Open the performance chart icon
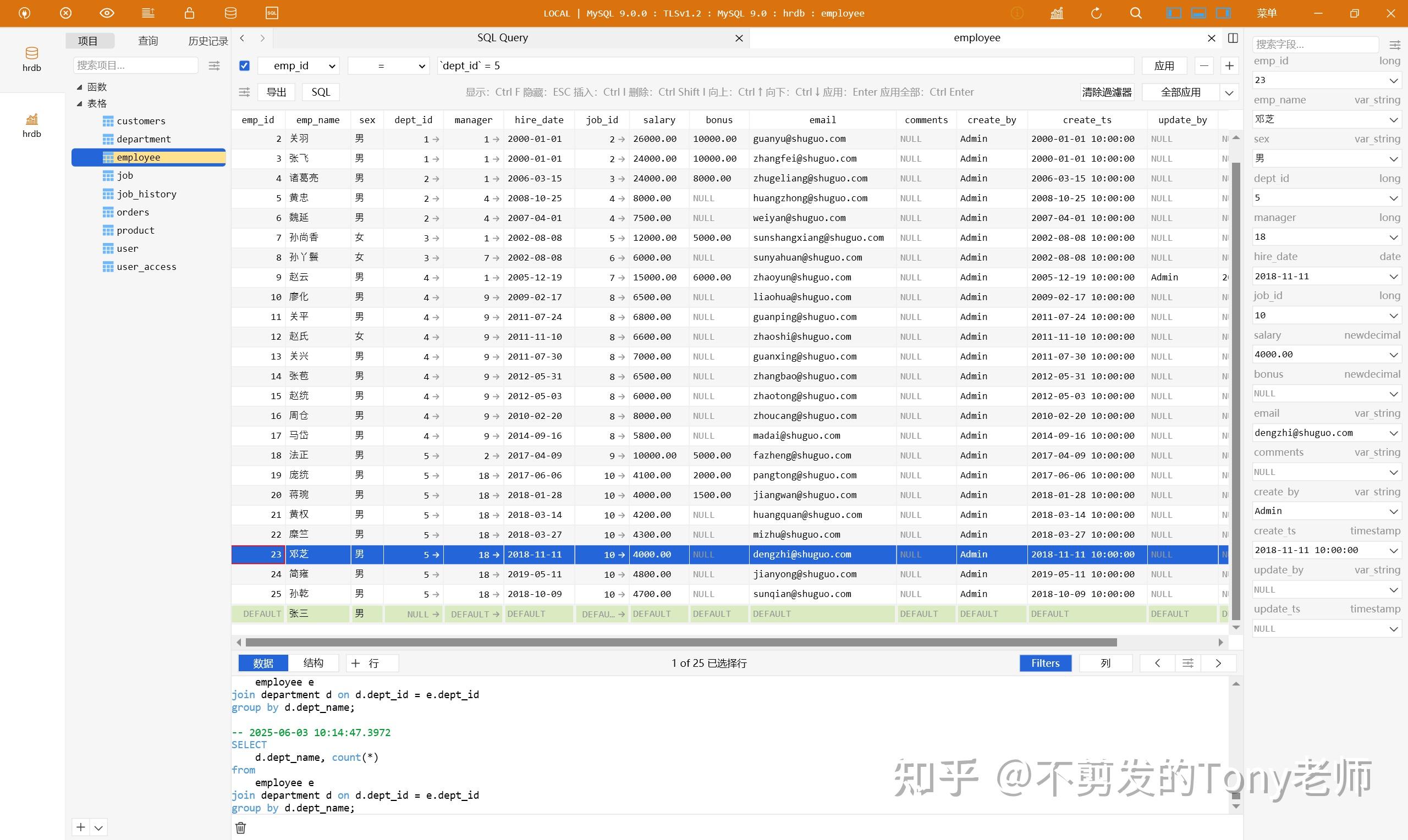The image size is (1408, 840). coord(1057,13)
